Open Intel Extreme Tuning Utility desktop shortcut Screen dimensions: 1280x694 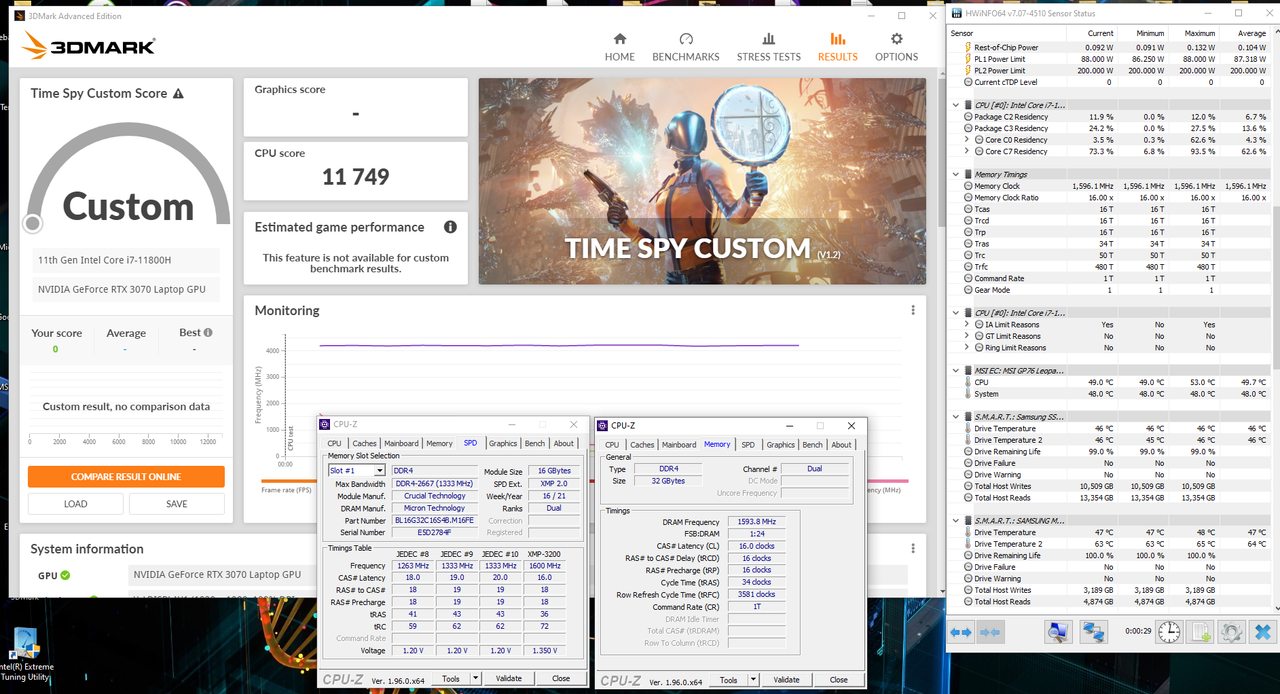coord(24,655)
